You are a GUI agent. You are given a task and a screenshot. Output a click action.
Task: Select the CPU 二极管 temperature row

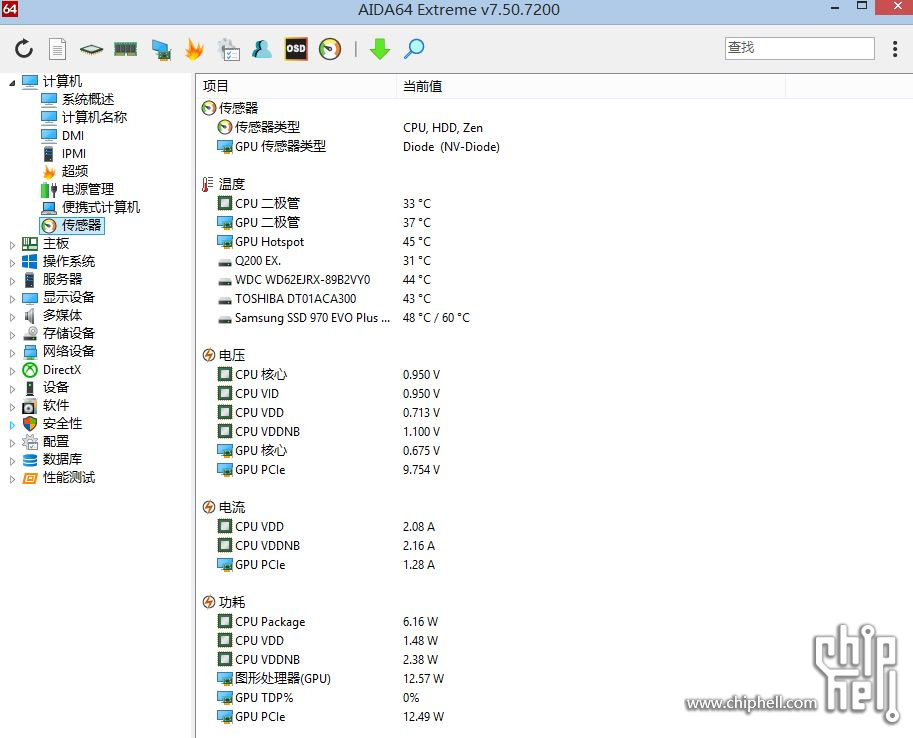click(324, 203)
